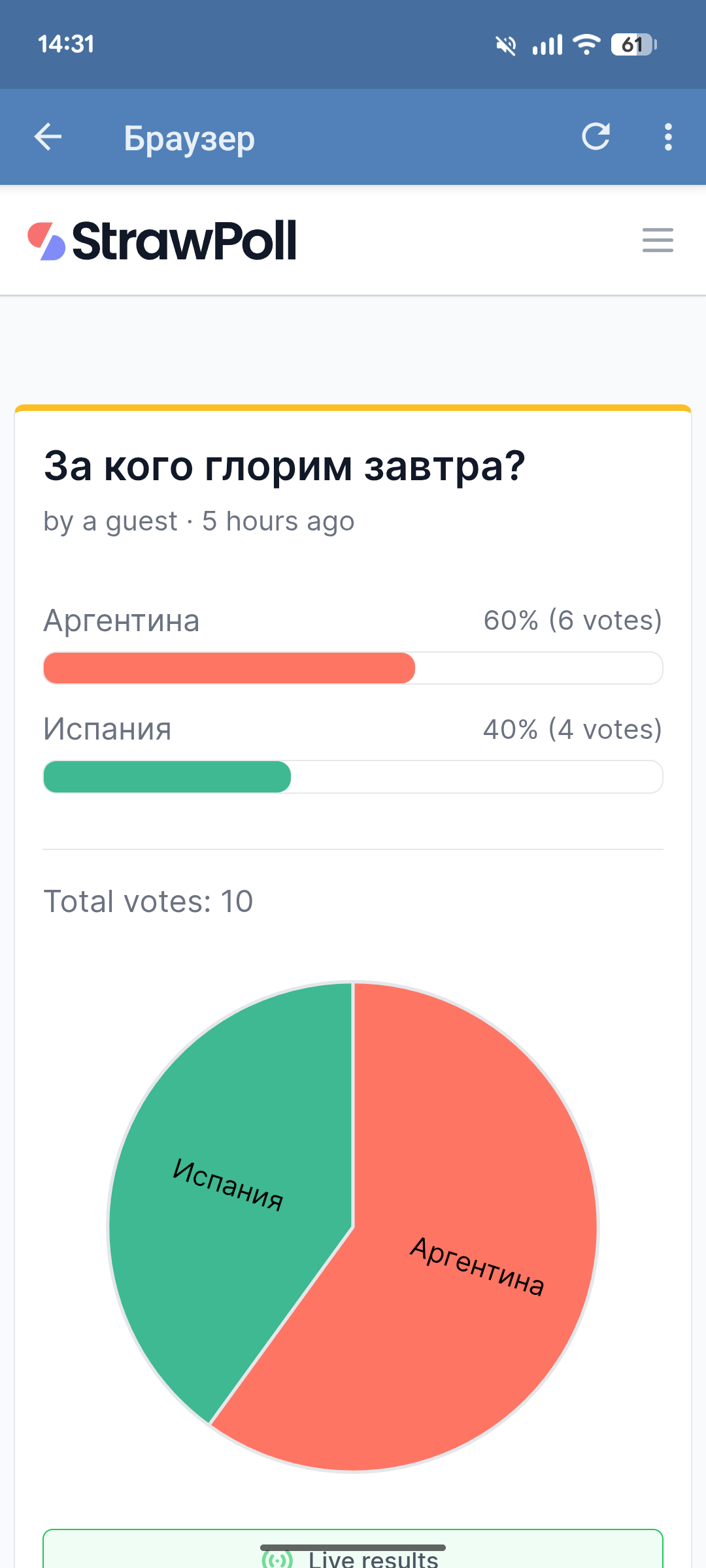706x1568 pixels.
Task: Tap the StrawPoll logo icon
Action: pyautogui.click(x=46, y=241)
